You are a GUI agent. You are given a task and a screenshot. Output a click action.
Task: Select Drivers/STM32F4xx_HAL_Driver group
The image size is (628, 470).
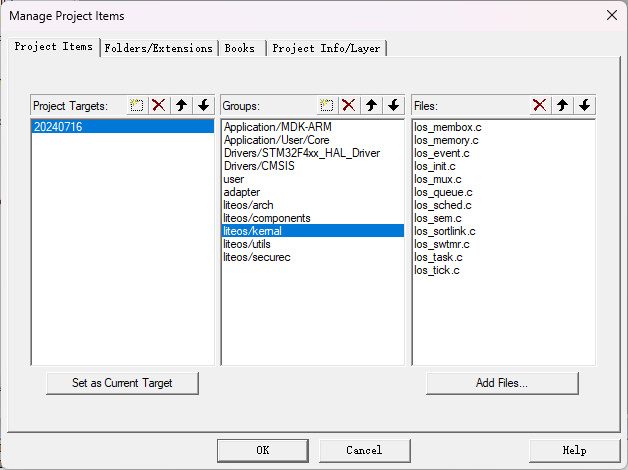click(x=313, y=153)
